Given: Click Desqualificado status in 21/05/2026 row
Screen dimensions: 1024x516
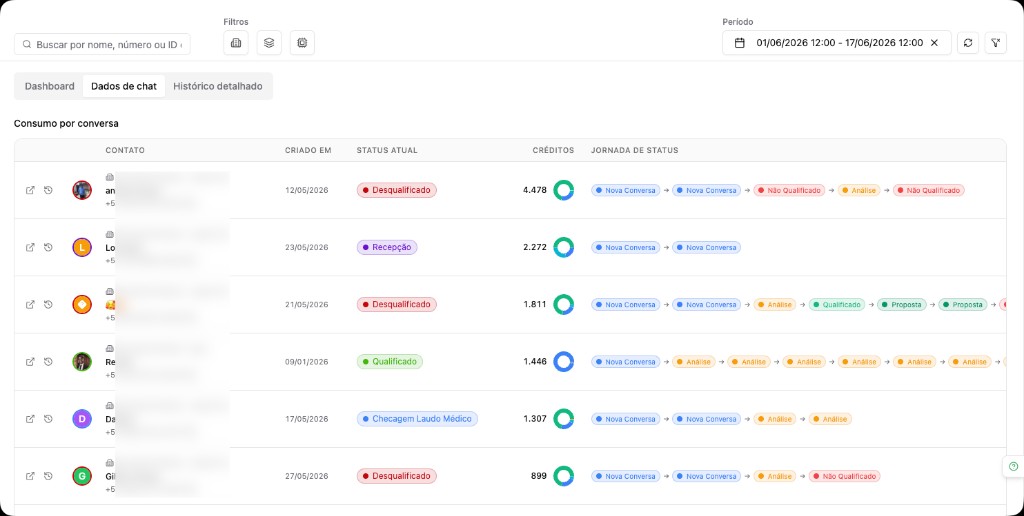Looking at the screenshot, I should click(x=396, y=304).
